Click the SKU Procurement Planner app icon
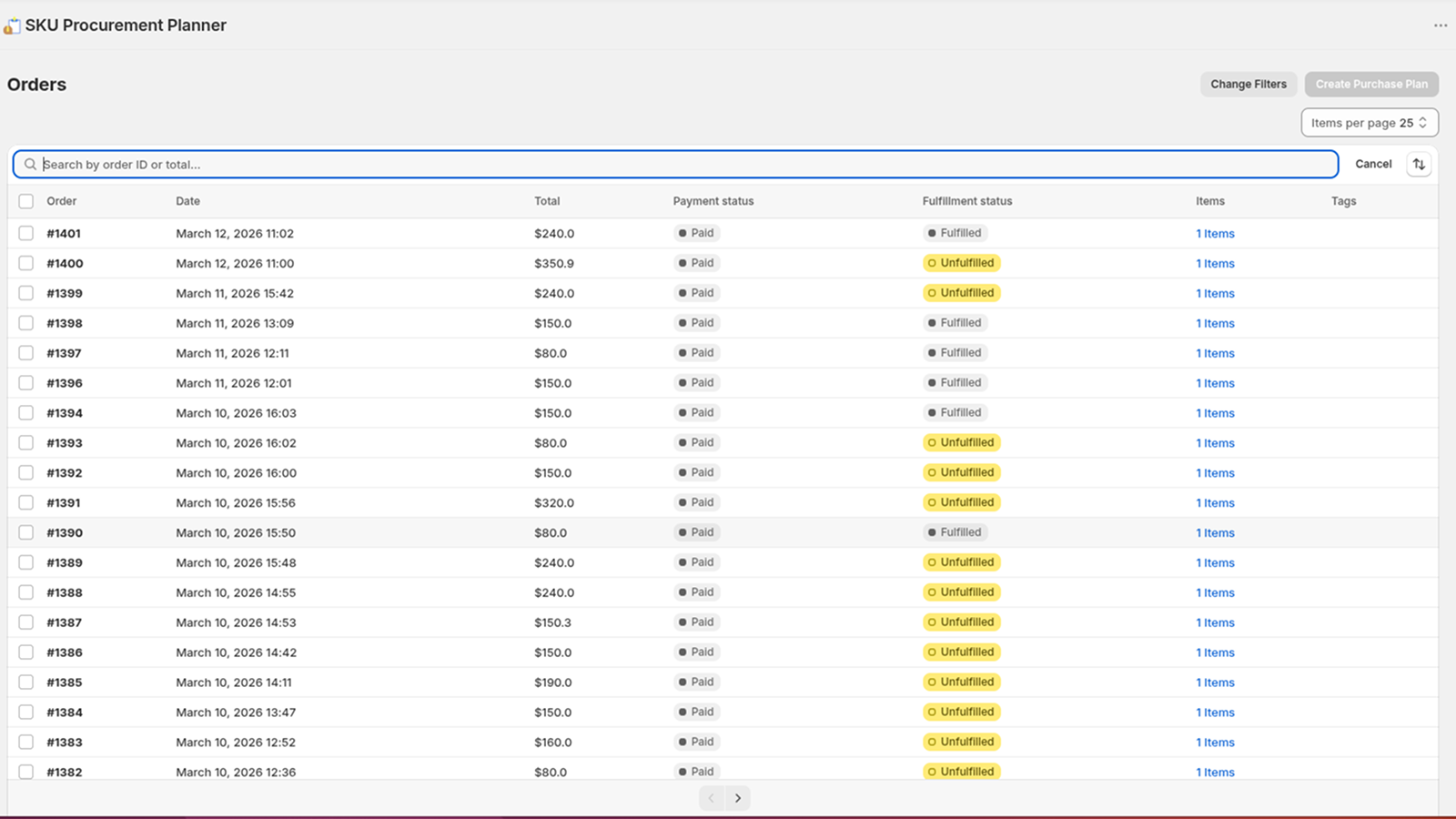This screenshot has width=1456, height=819. click(12, 25)
